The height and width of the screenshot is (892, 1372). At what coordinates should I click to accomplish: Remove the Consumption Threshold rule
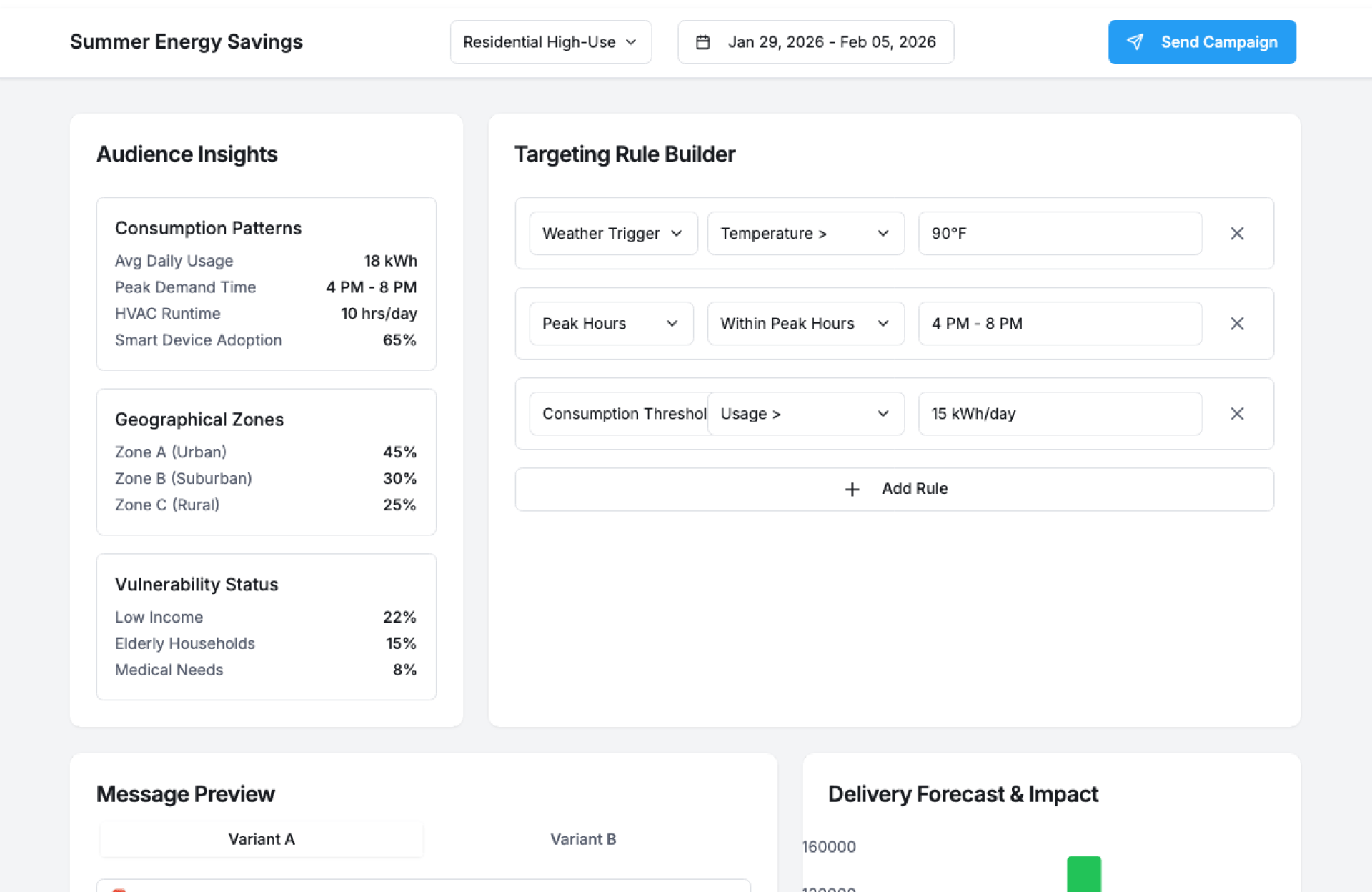pyautogui.click(x=1236, y=414)
